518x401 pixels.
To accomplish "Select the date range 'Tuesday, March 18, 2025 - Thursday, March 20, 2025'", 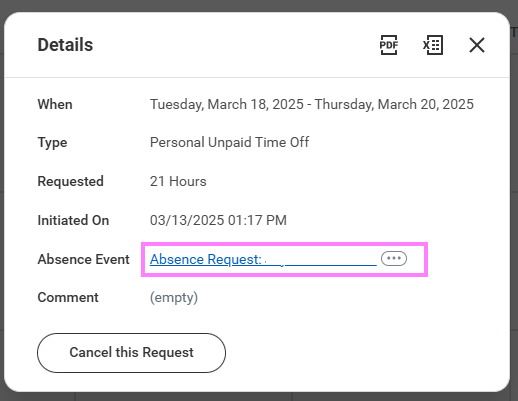I will [312, 104].
